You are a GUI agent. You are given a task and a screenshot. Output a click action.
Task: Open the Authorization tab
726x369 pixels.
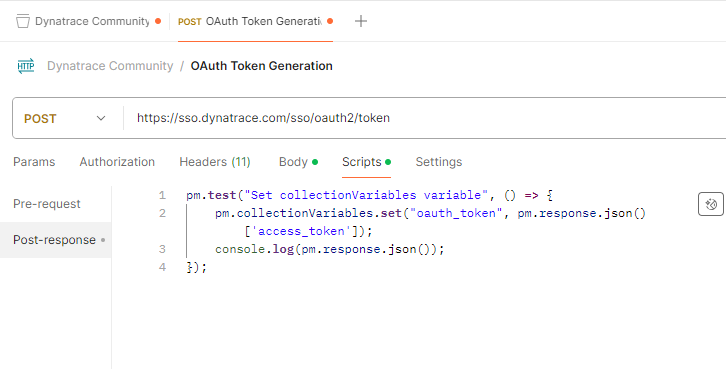pos(117,162)
